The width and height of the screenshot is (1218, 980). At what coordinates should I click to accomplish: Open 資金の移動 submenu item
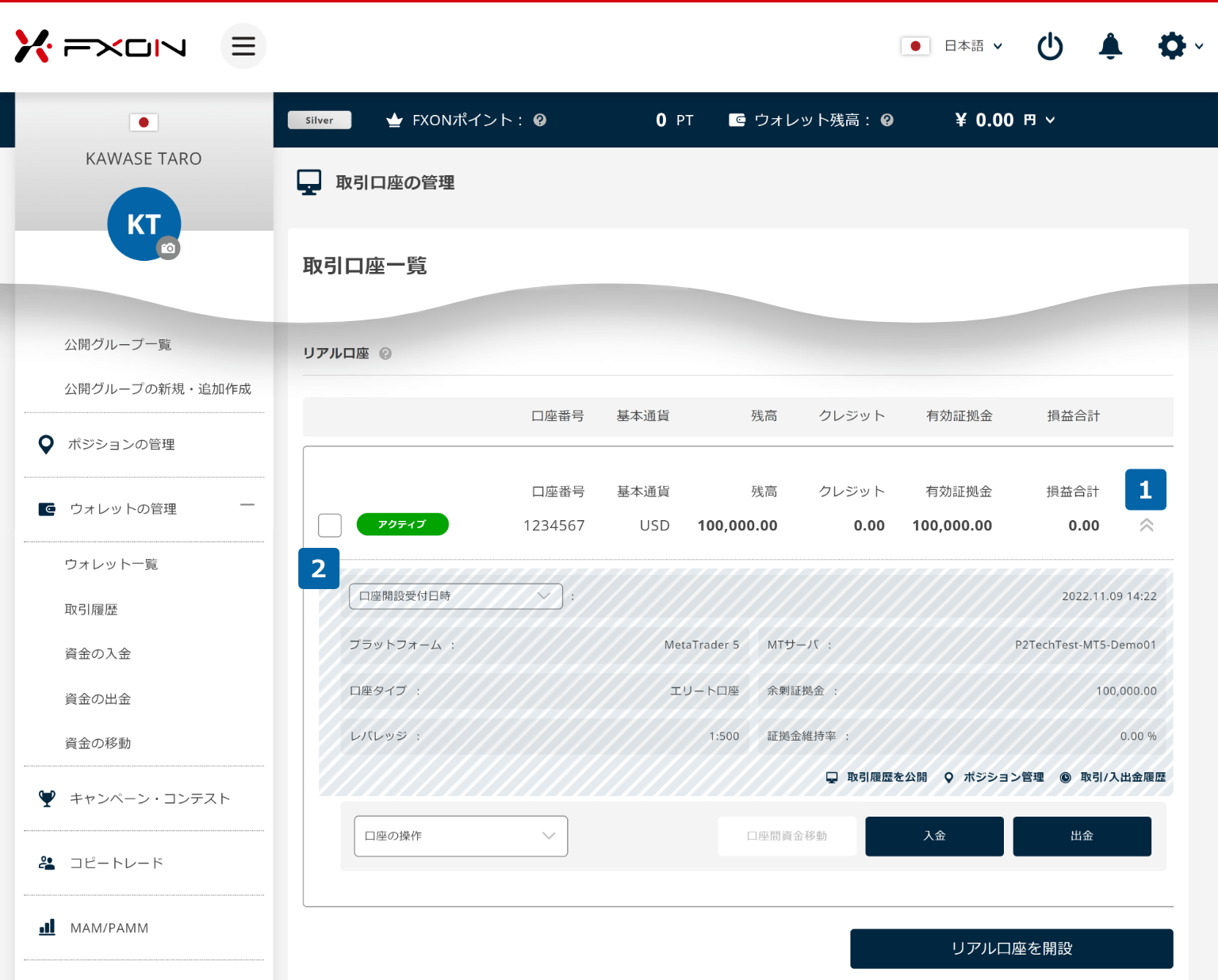point(98,743)
